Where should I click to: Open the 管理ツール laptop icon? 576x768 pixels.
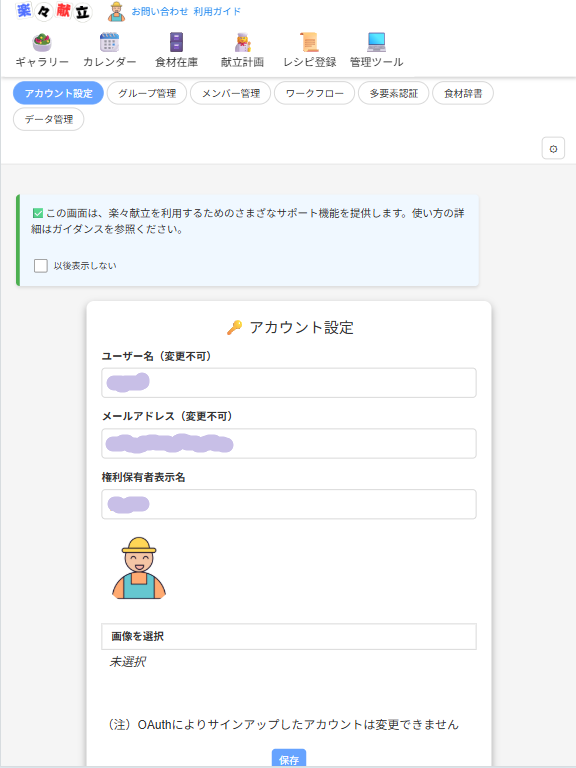click(x=377, y=43)
